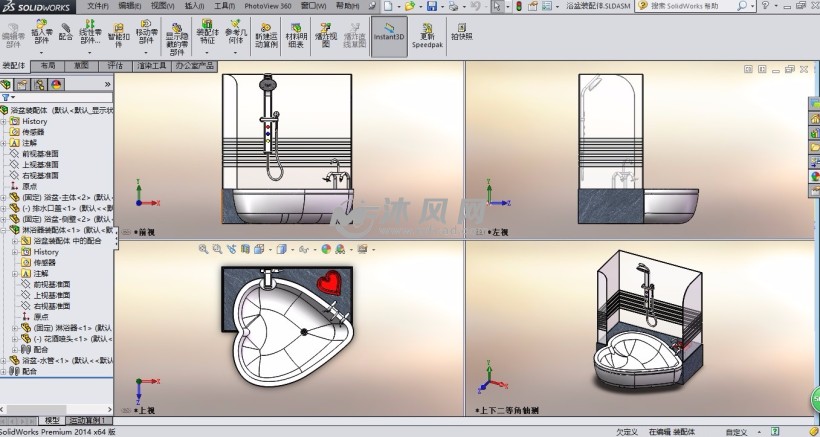820x437 pixels.
Task: Toggle the Instant3D button
Action: (389, 36)
